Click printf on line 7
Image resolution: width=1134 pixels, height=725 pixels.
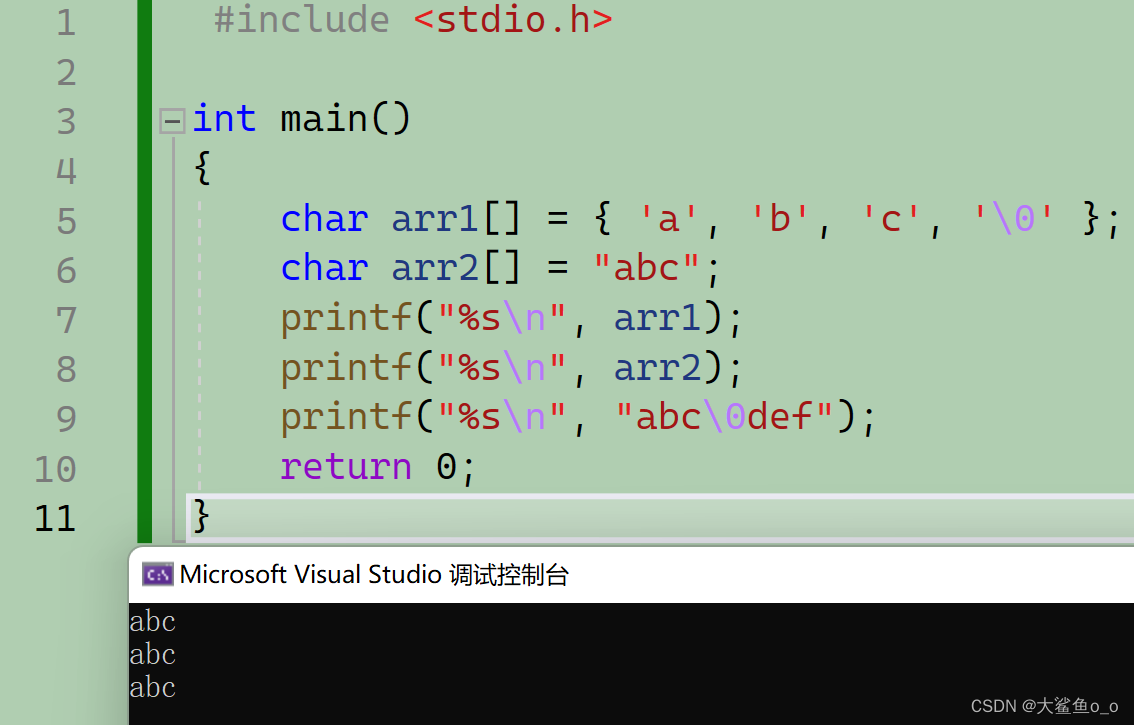[x=346, y=318]
